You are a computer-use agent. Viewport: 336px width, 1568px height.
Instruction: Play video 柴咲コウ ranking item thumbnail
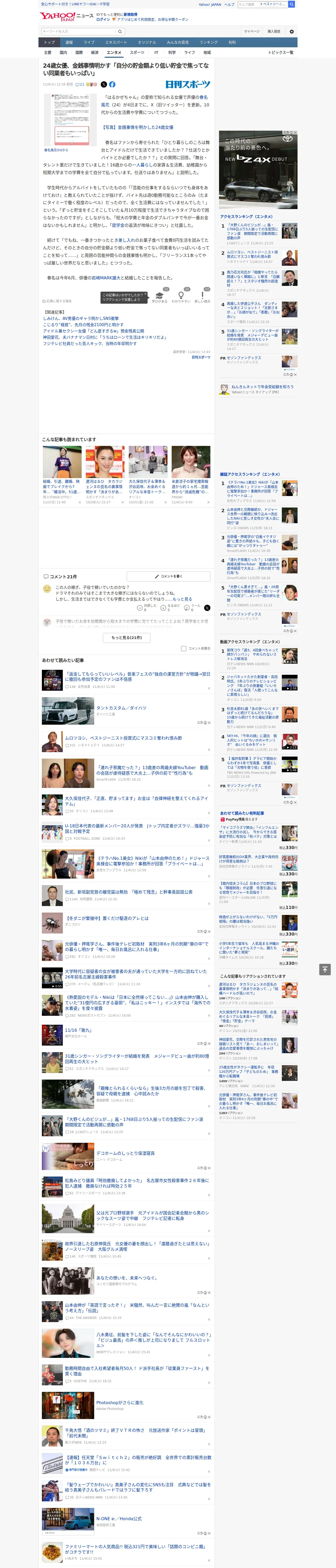click(290, 656)
